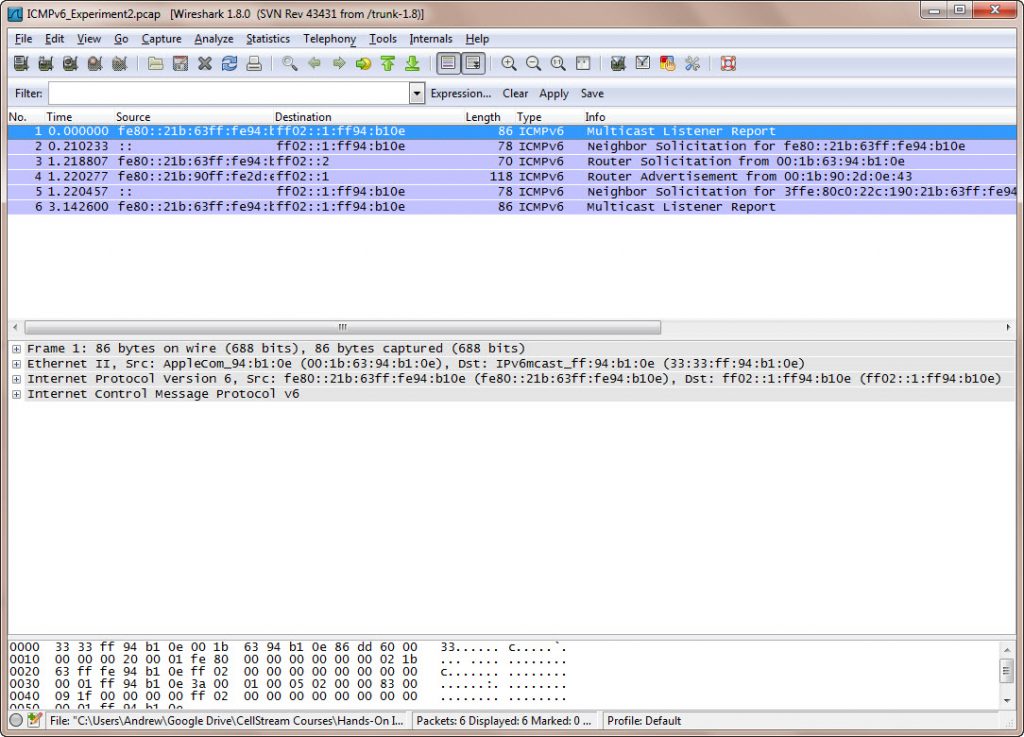Click the packet list horizontal scrollbar

point(342,327)
